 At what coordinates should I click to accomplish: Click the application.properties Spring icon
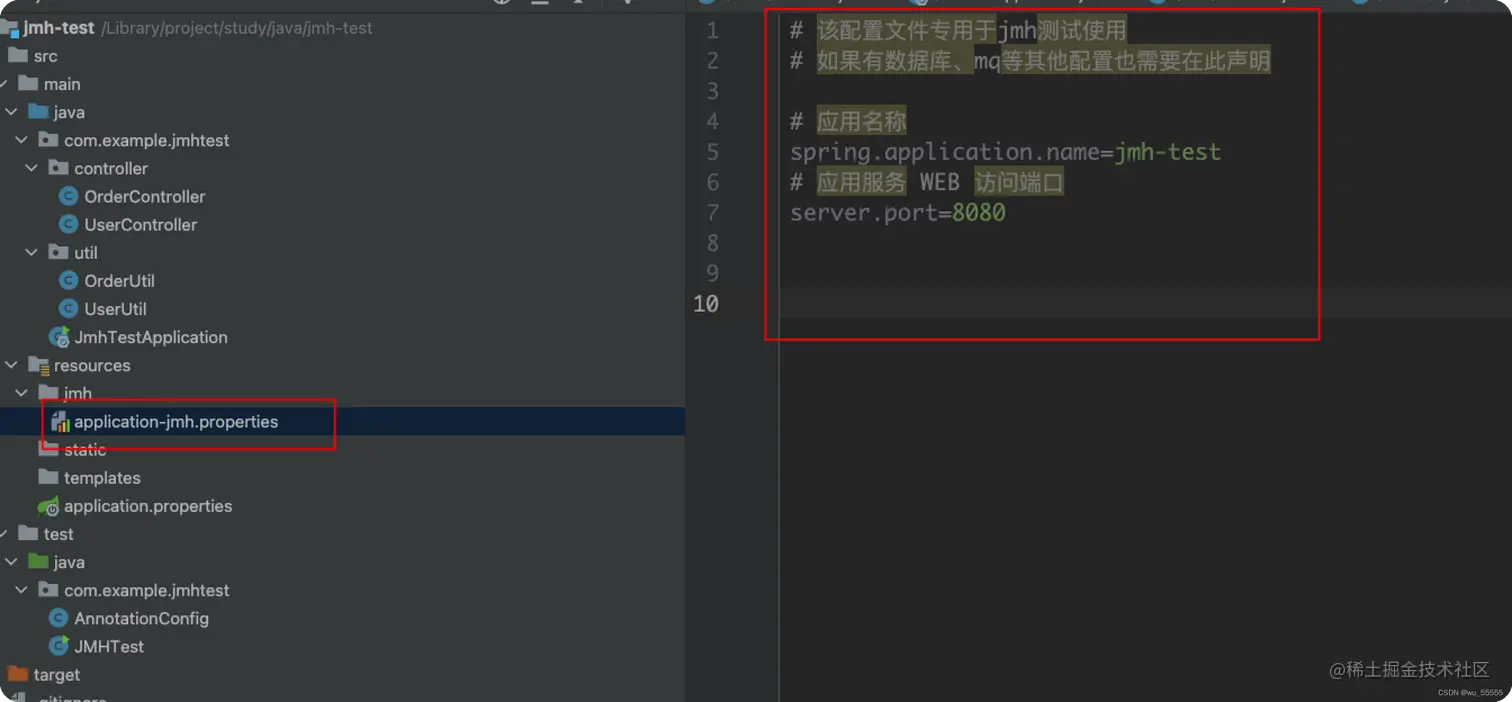pos(48,506)
